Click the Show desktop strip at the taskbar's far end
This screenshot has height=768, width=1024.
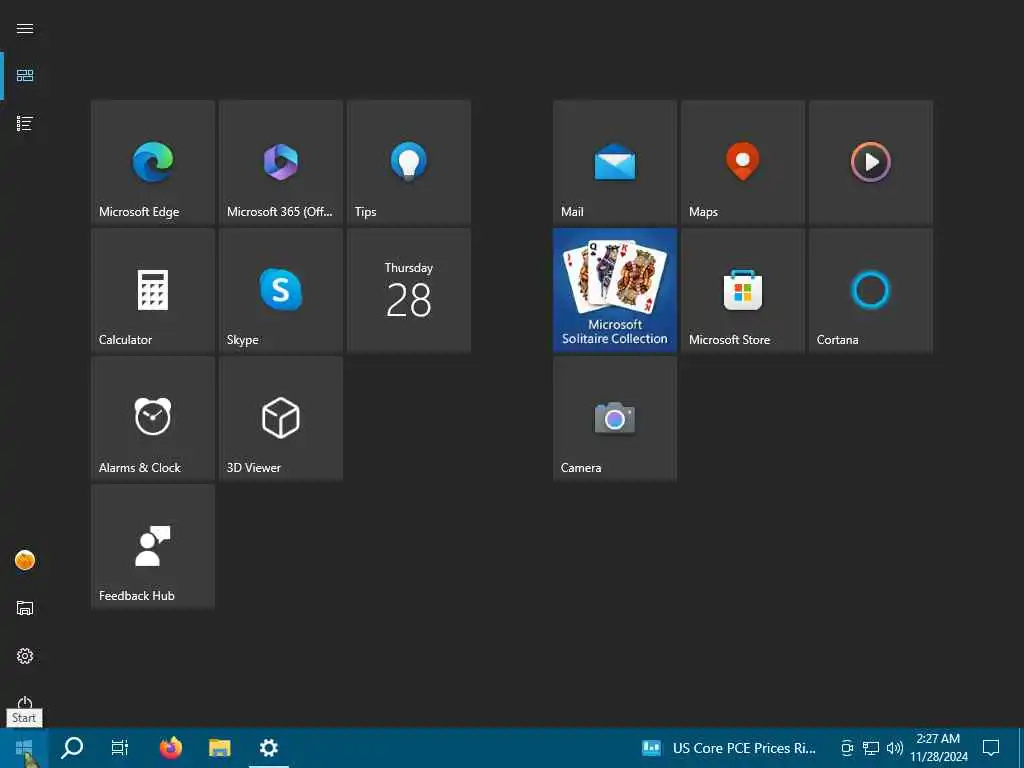point(1021,748)
